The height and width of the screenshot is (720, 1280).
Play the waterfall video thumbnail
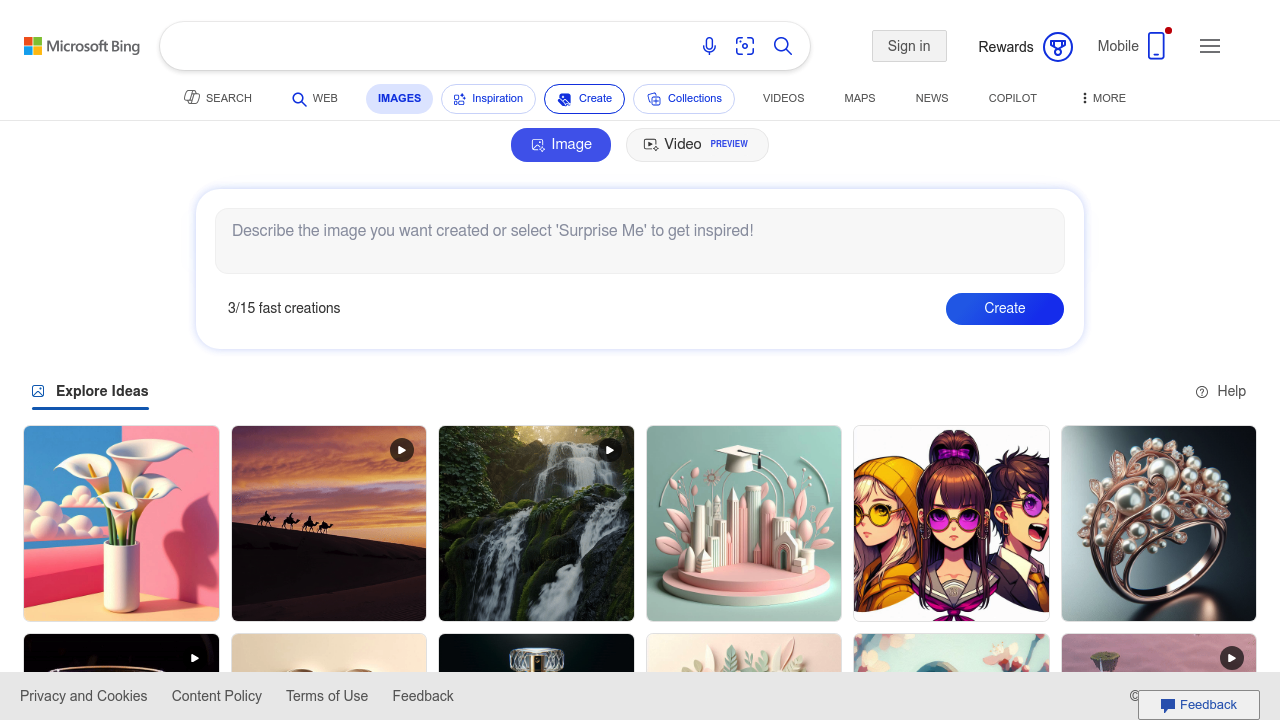point(609,450)
